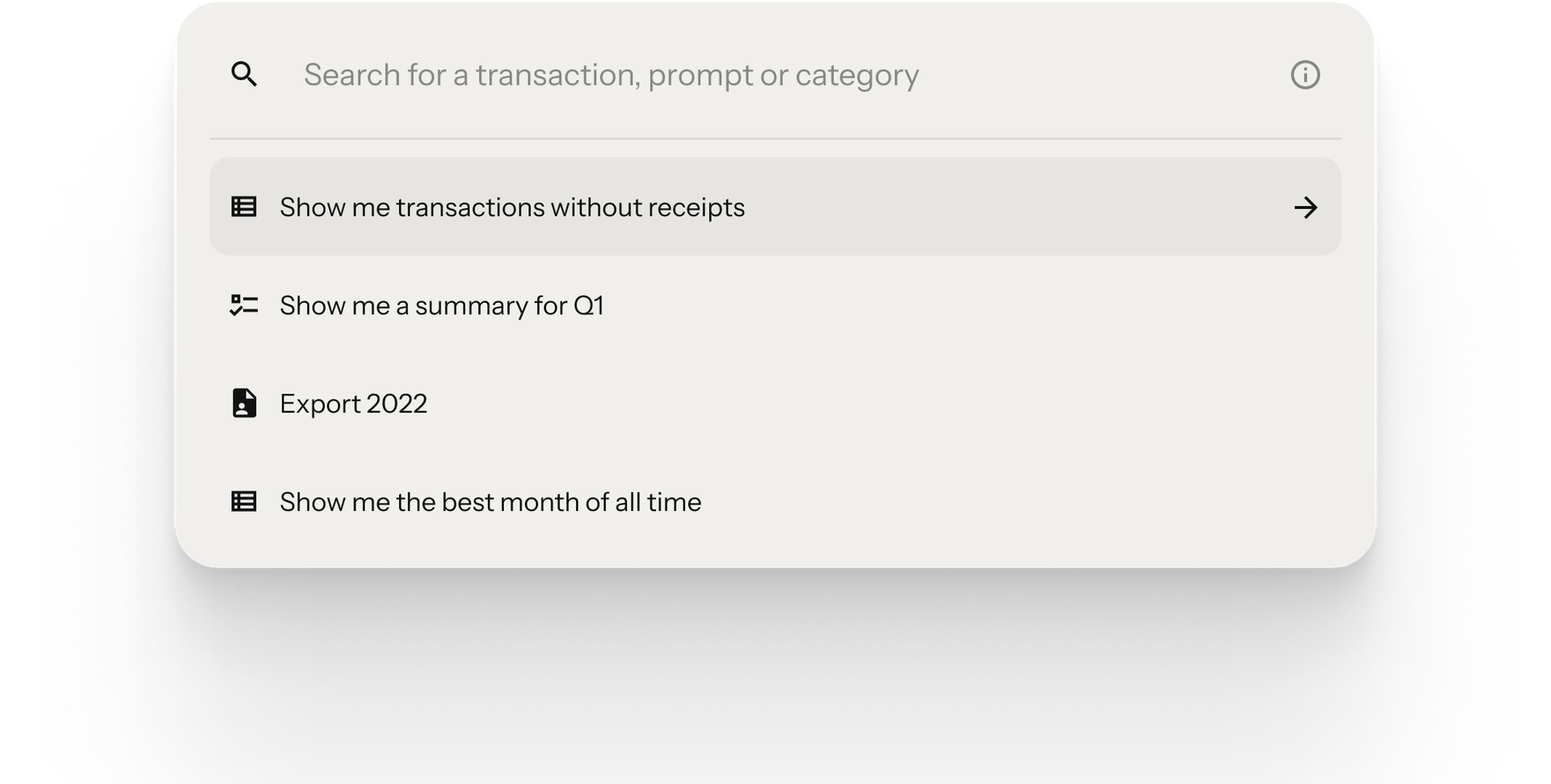The height and width of the screenshot is (784, 1551).
Task: Run the "Export 2022" suggestion
Action: tap(353, 404)
